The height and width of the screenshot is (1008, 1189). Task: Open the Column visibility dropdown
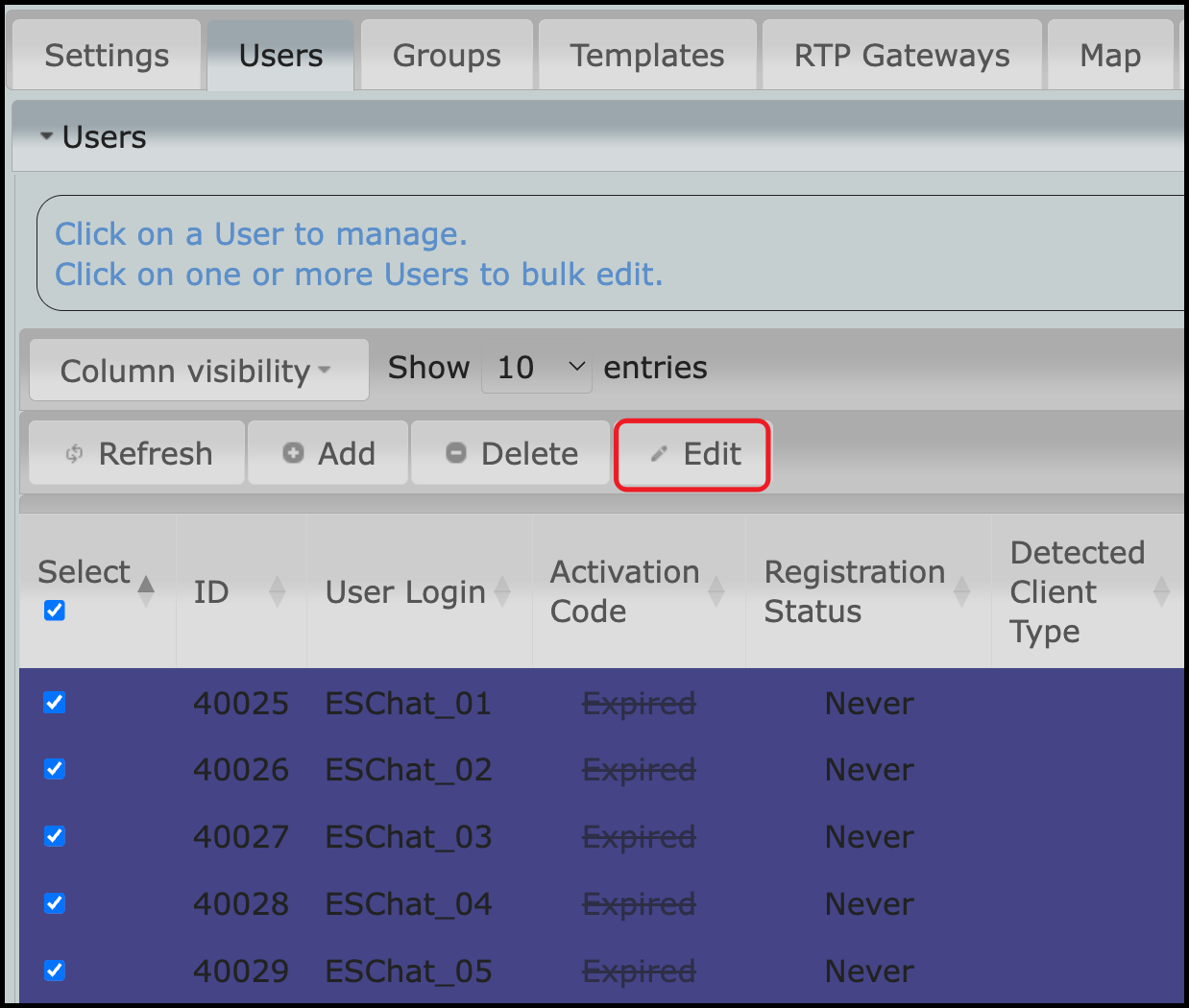tap(199, 370)
